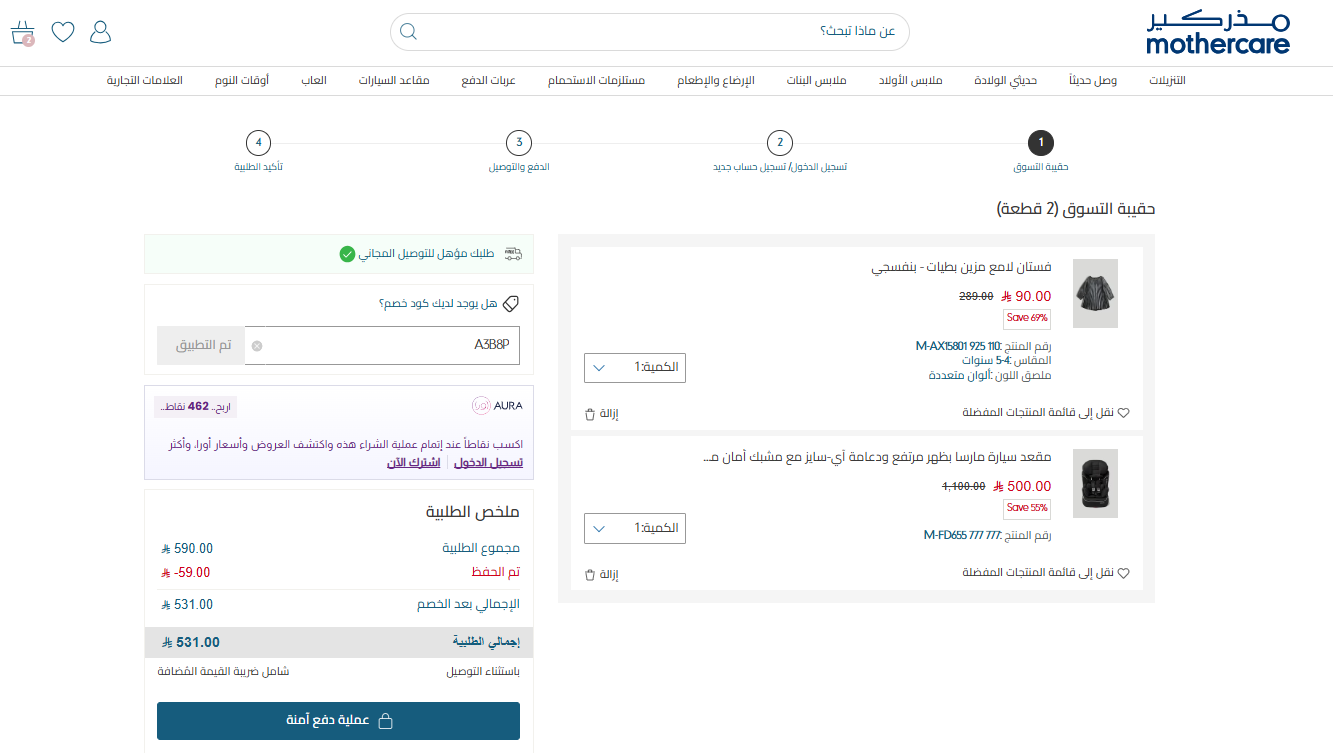Open the shopping cart icon
1333x753 pixels.
21,31
